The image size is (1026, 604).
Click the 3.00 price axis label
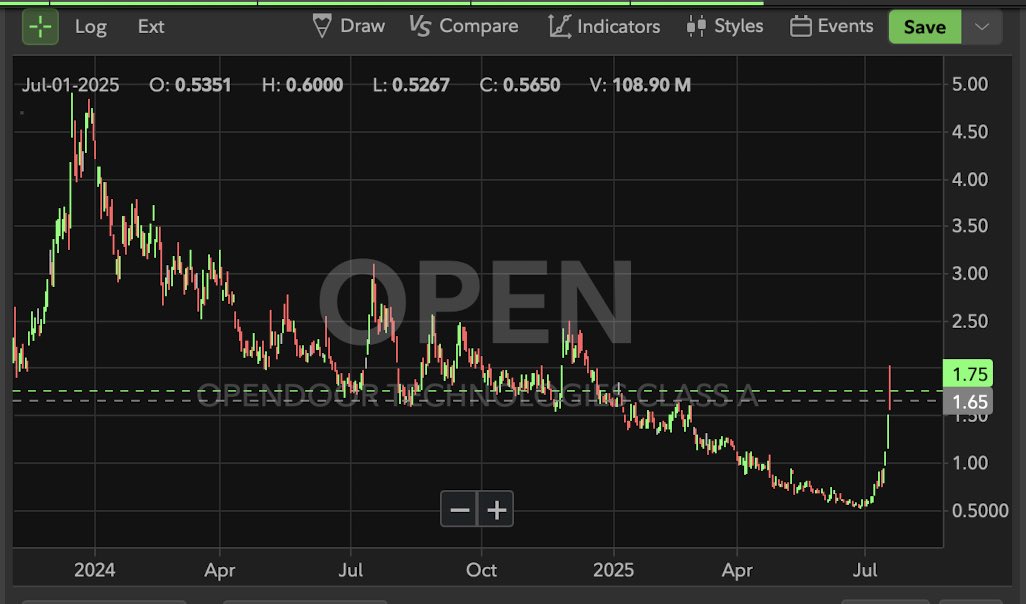click(x=970, y=274)
